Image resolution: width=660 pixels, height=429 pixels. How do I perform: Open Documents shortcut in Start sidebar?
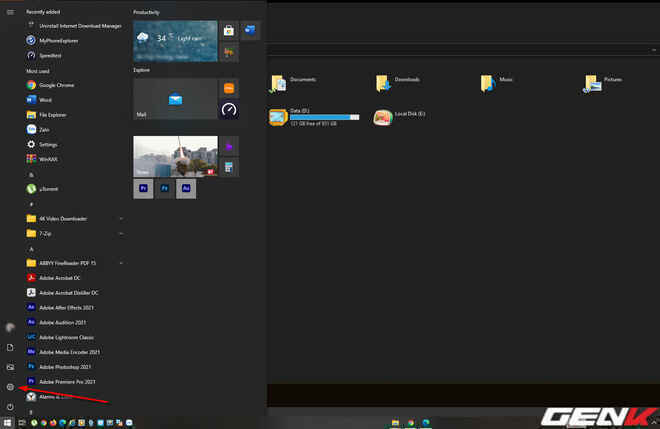[10, 347]
